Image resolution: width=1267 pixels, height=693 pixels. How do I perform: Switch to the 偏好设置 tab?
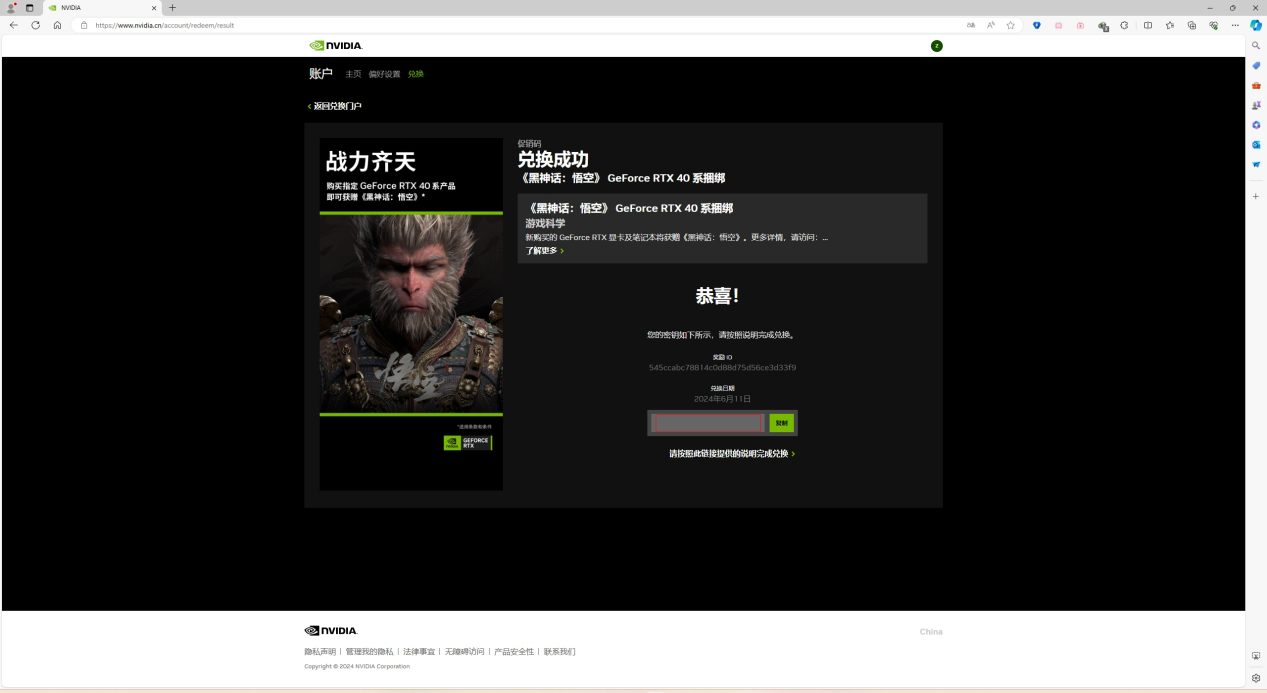pyautogui.click(x=384, y=74)
